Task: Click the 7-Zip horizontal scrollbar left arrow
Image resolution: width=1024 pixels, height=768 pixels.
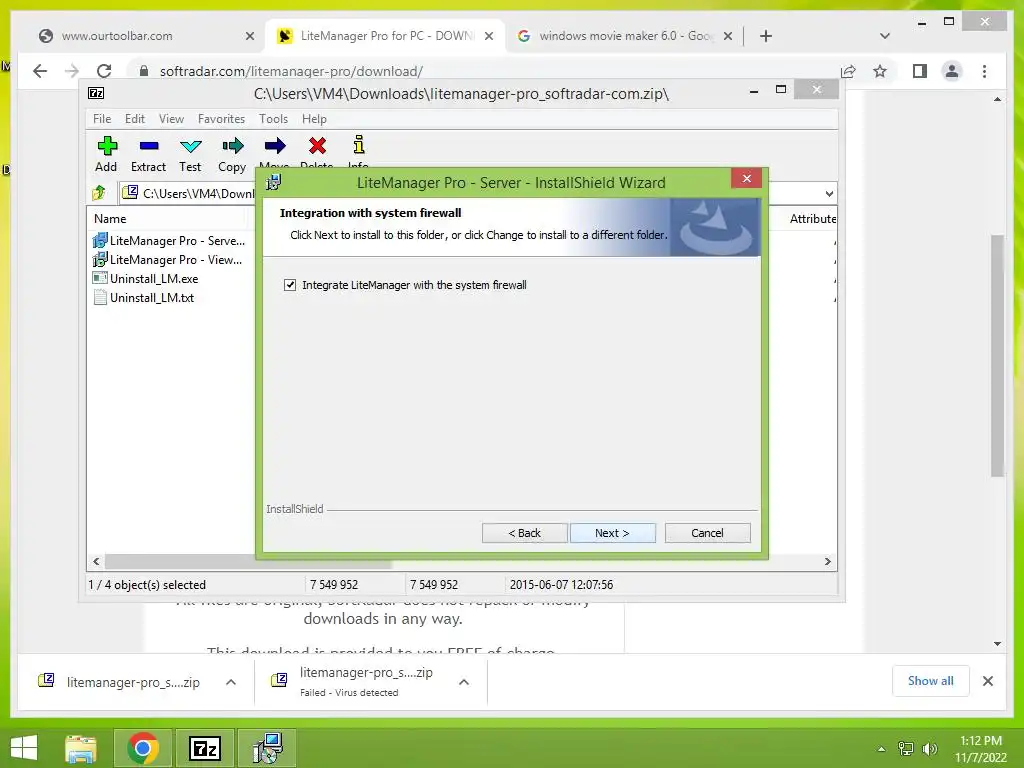Action: click(97, 561)
